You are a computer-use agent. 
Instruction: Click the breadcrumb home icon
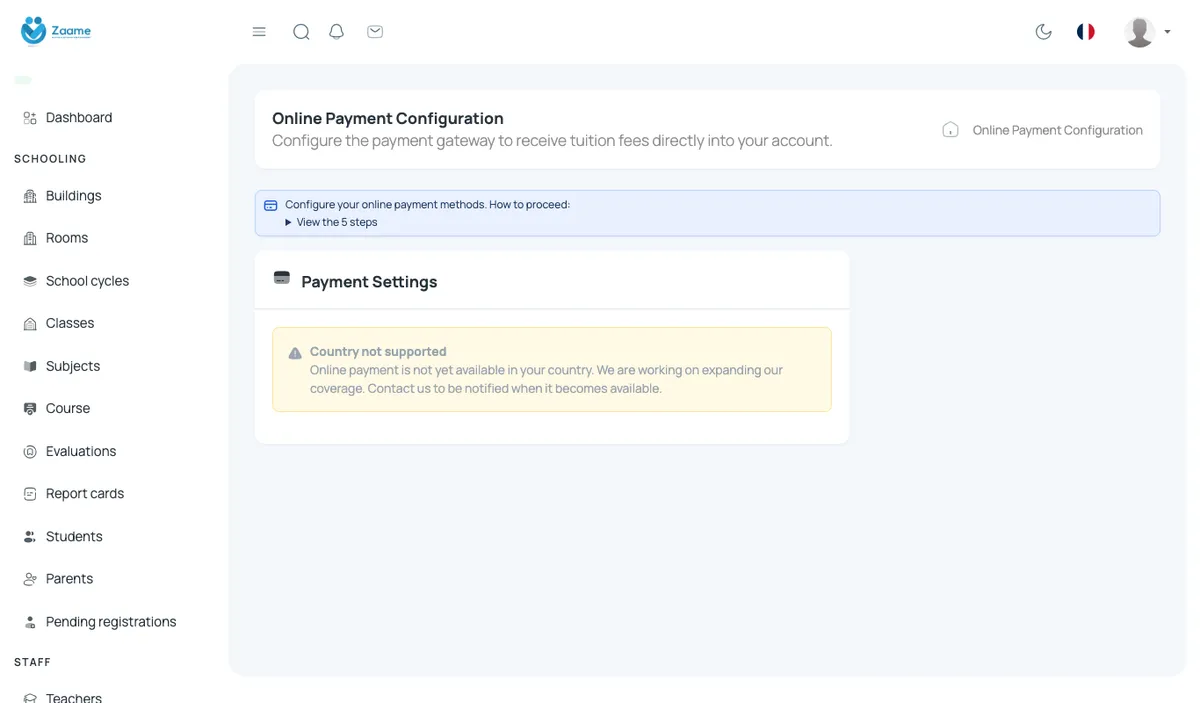951,130
